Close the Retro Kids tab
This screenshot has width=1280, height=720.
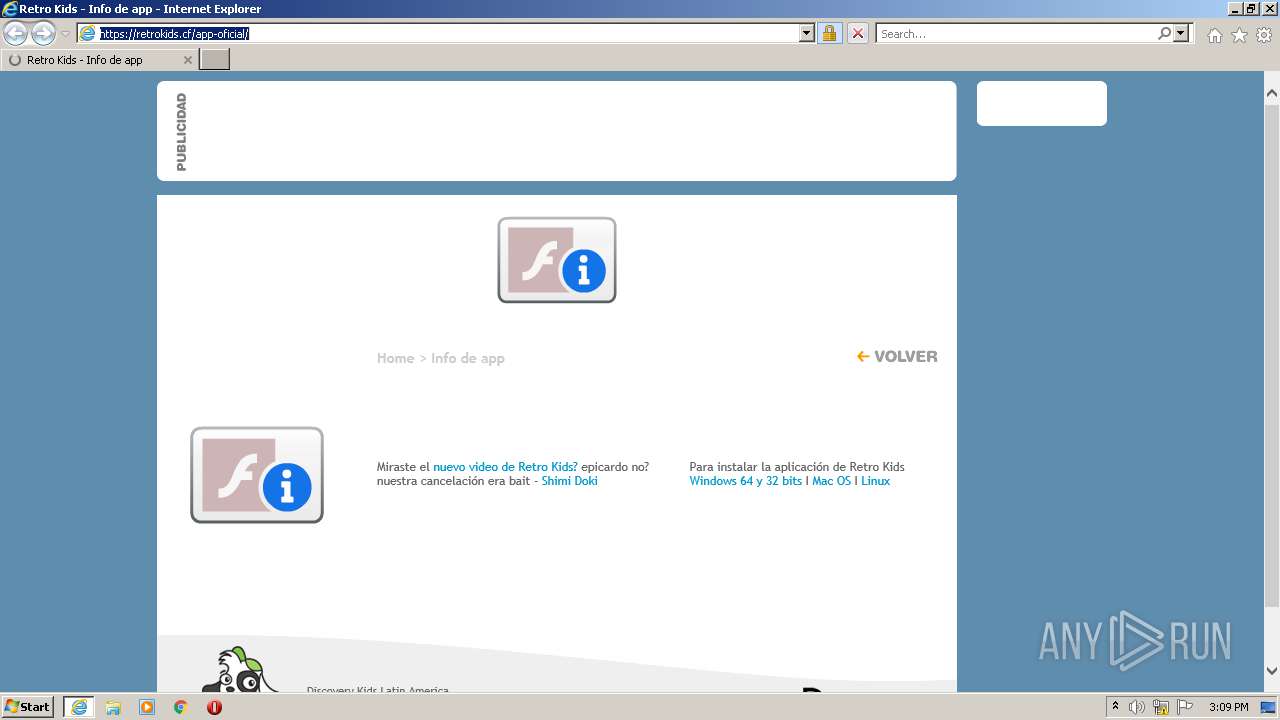point(188,60)
